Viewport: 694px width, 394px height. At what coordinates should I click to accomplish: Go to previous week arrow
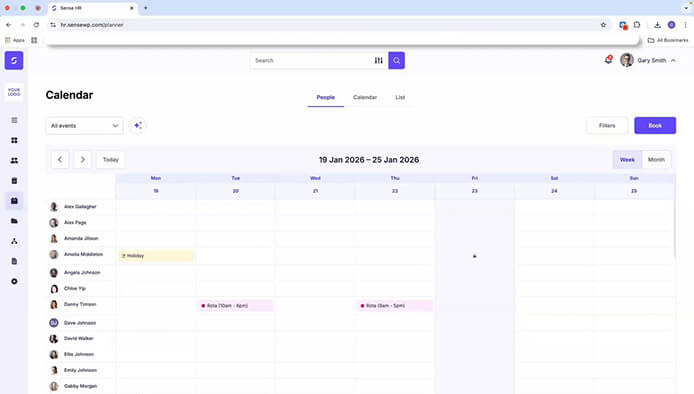[60, 160]
